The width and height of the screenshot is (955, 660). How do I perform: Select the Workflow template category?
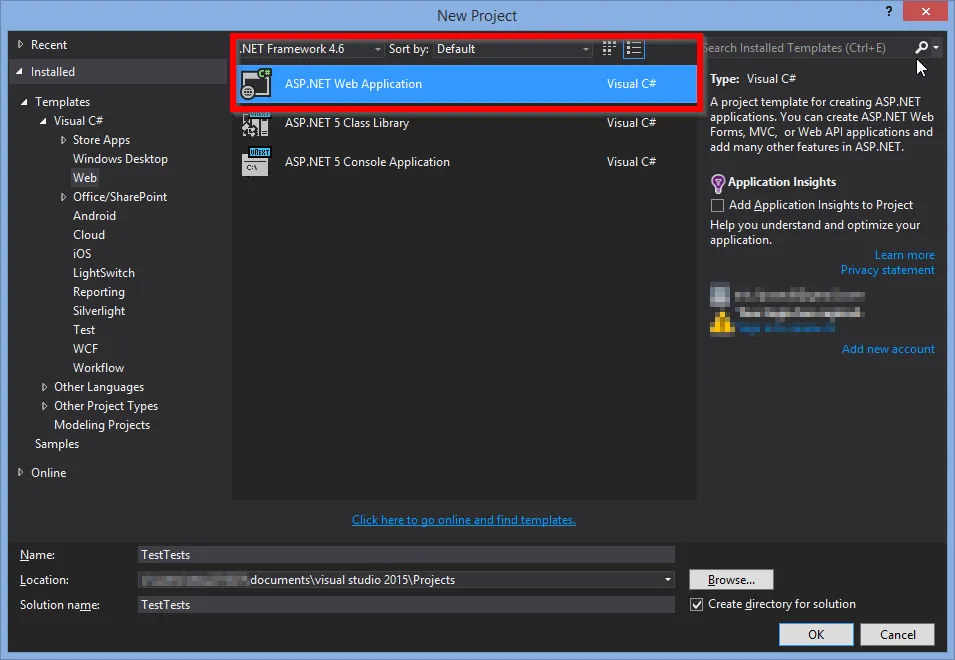pyautogui.click(x=98, y=368)
